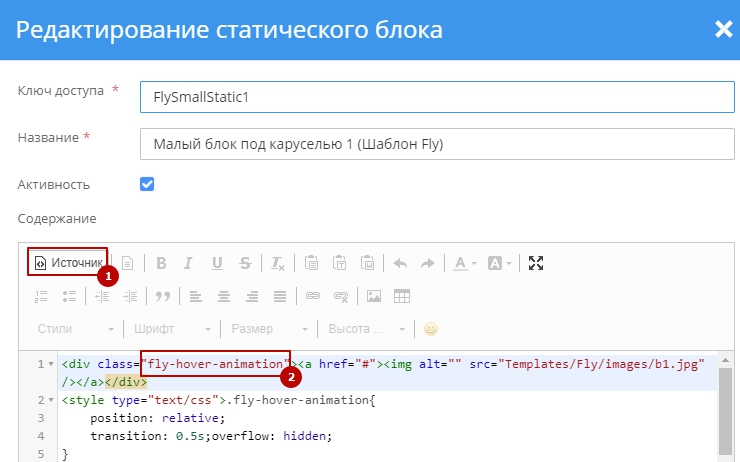Click the Название input field
Image resolution: width=740 pixels, height=462 pixels.
tap(437, 144)
